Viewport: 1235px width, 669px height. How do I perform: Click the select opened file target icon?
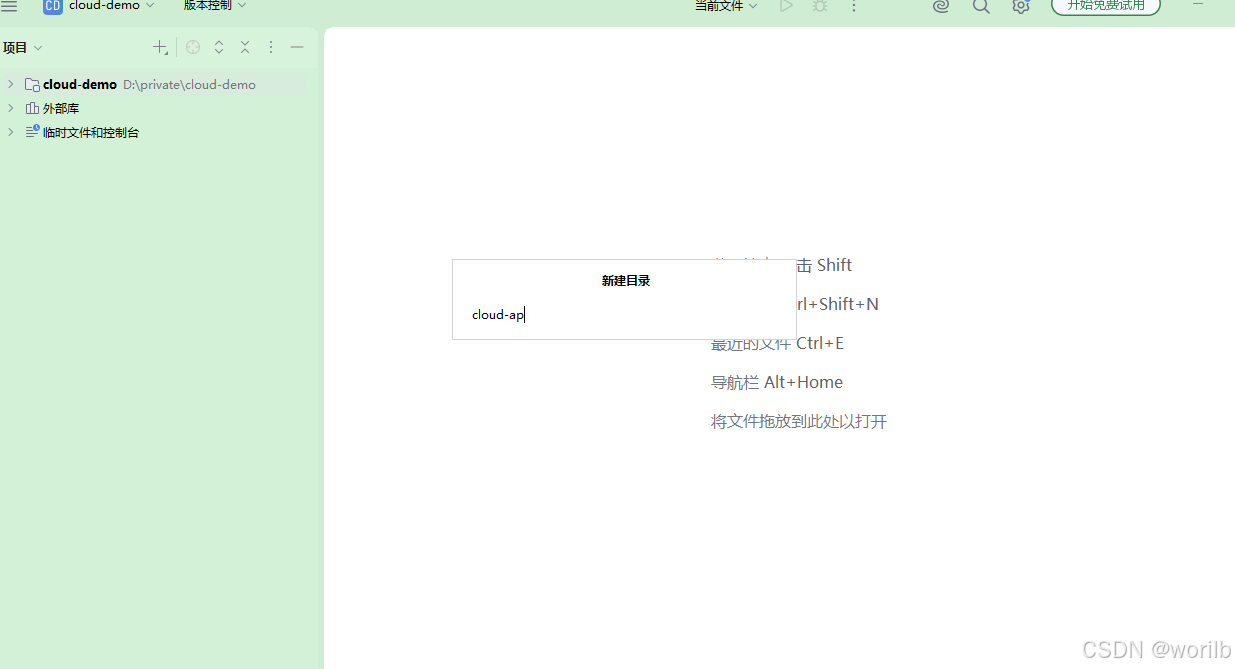193,47
